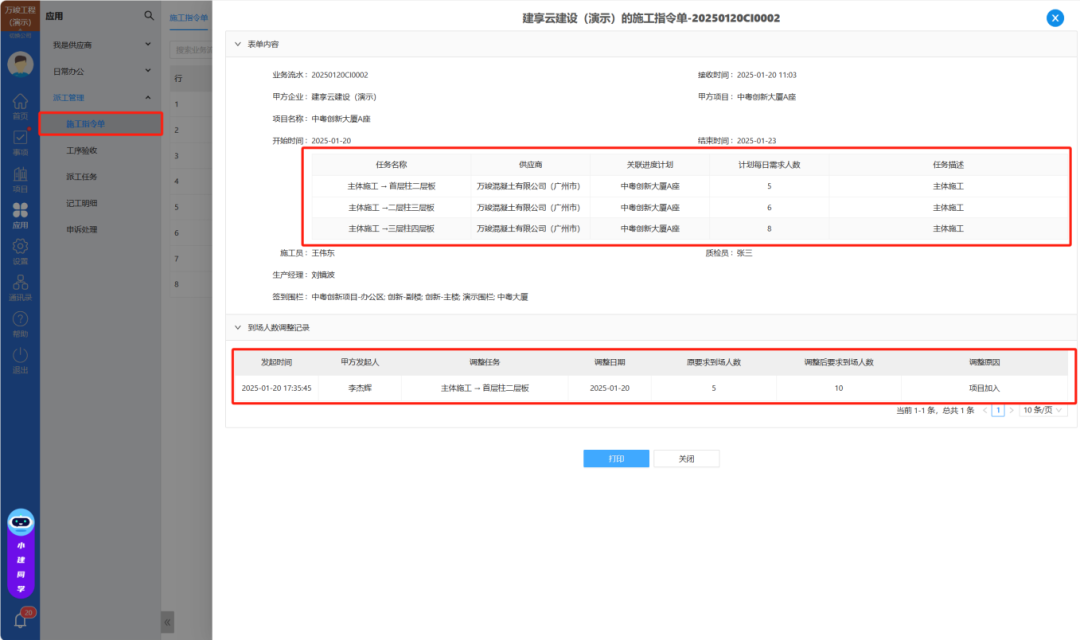This screenshot has height=640, width=1080.
Task: Click the blue 打印 button
Action: tap(616, 458)
